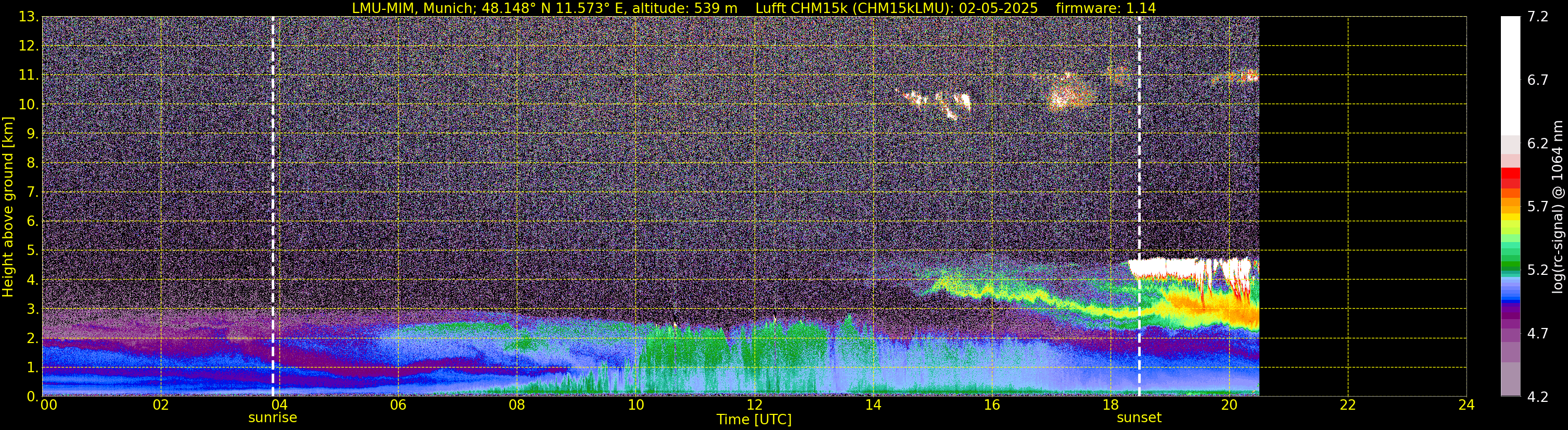The image size is (1568, 430).
Task: Click height-axis tick label 9
Action: [x=32, y=134]
